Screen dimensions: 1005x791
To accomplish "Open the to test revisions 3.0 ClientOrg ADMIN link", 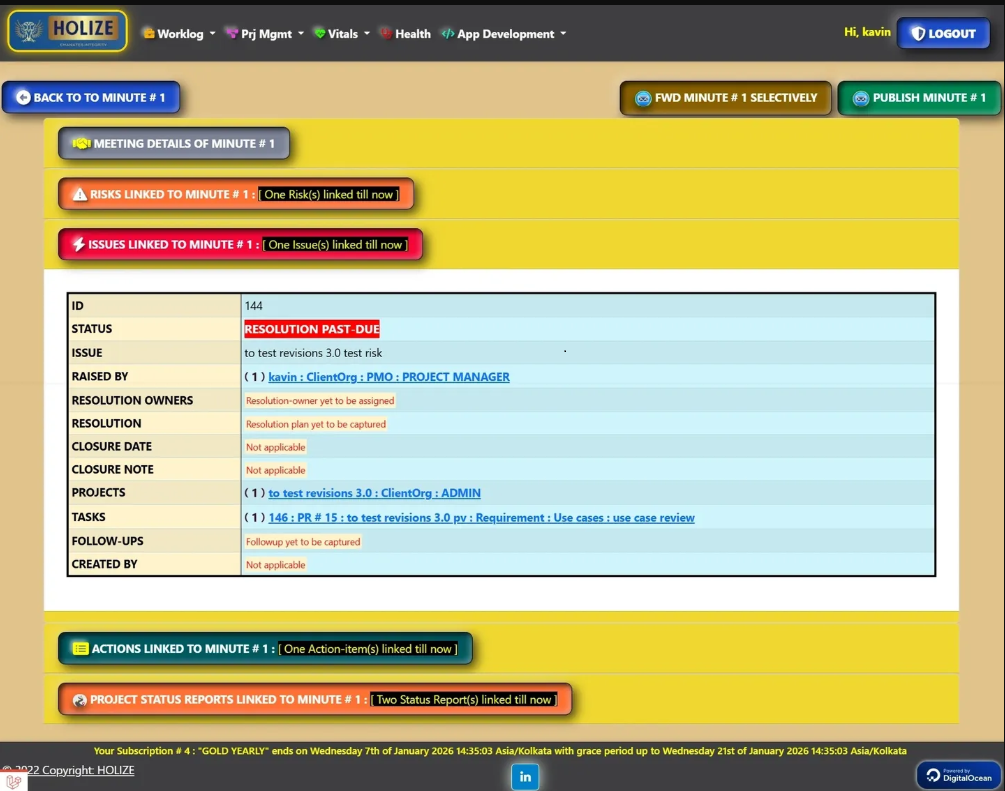I will pyautogui.click(x=374, y=493).
